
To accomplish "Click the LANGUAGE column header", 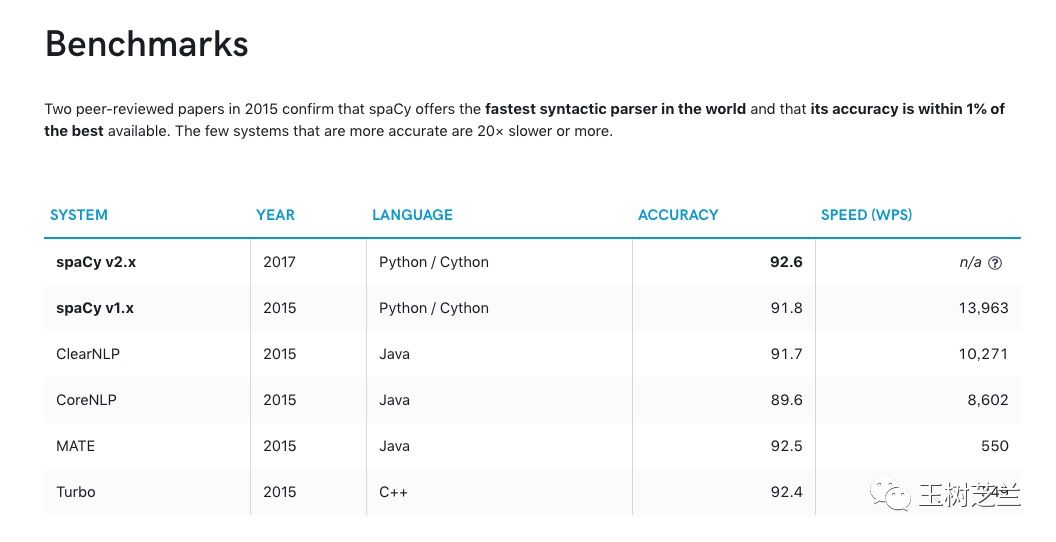I will tap(412, 215).
